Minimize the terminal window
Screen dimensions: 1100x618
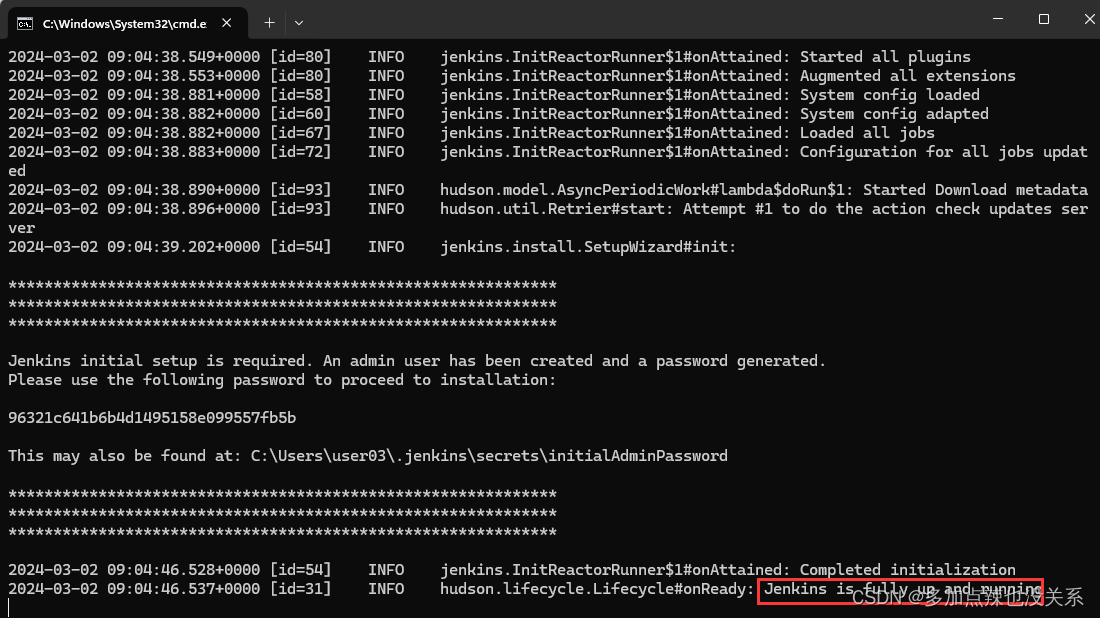998,19
